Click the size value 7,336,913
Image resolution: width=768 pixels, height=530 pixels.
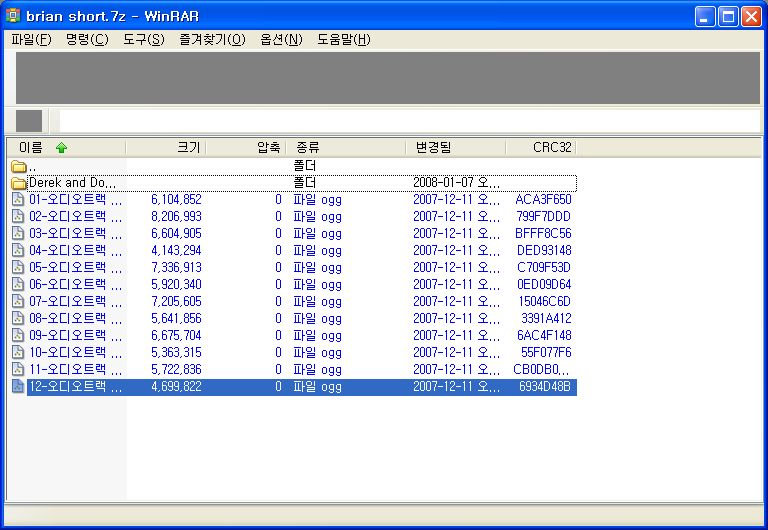(176, 267)
